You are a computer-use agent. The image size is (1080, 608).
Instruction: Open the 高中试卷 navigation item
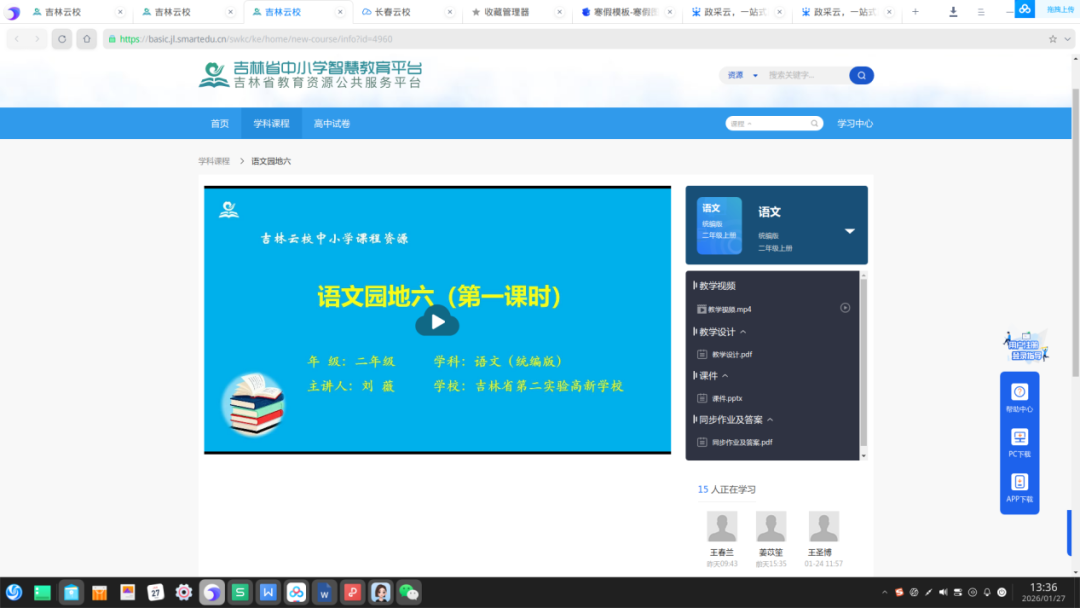click(332, 123)
